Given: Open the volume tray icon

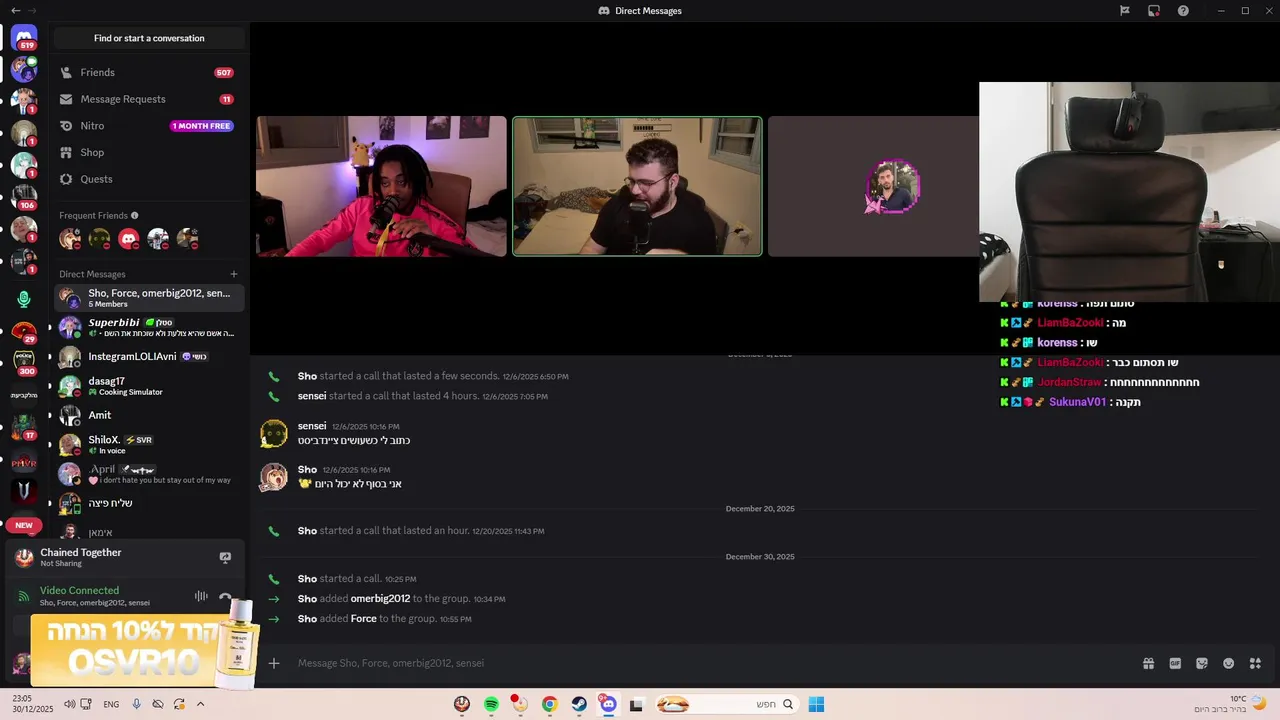Looking at the screenshot, I should click(x=69, y=704).
